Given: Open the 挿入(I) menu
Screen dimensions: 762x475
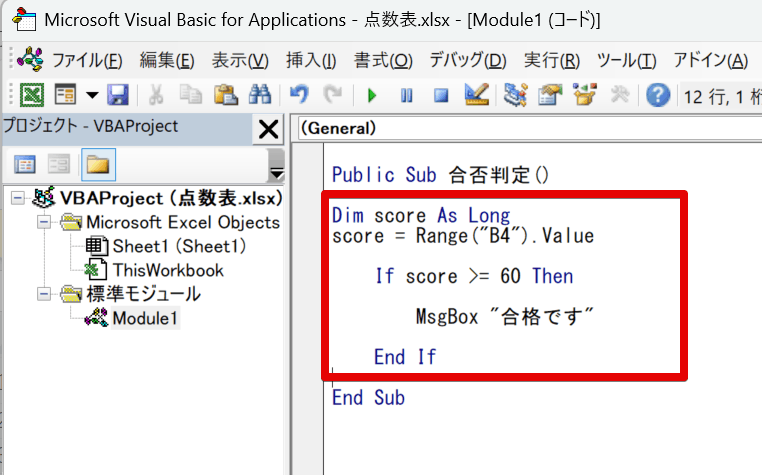Looking at the screenshot, I should [310, 60].
